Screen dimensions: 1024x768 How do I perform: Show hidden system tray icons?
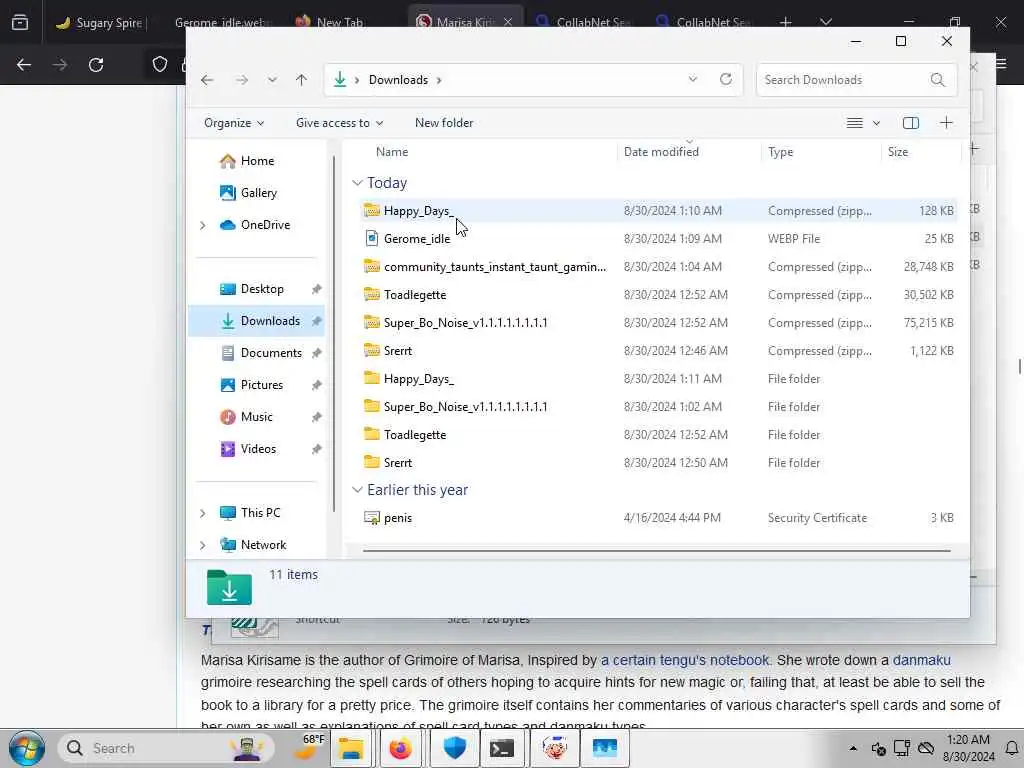click(x=853, y=748)
